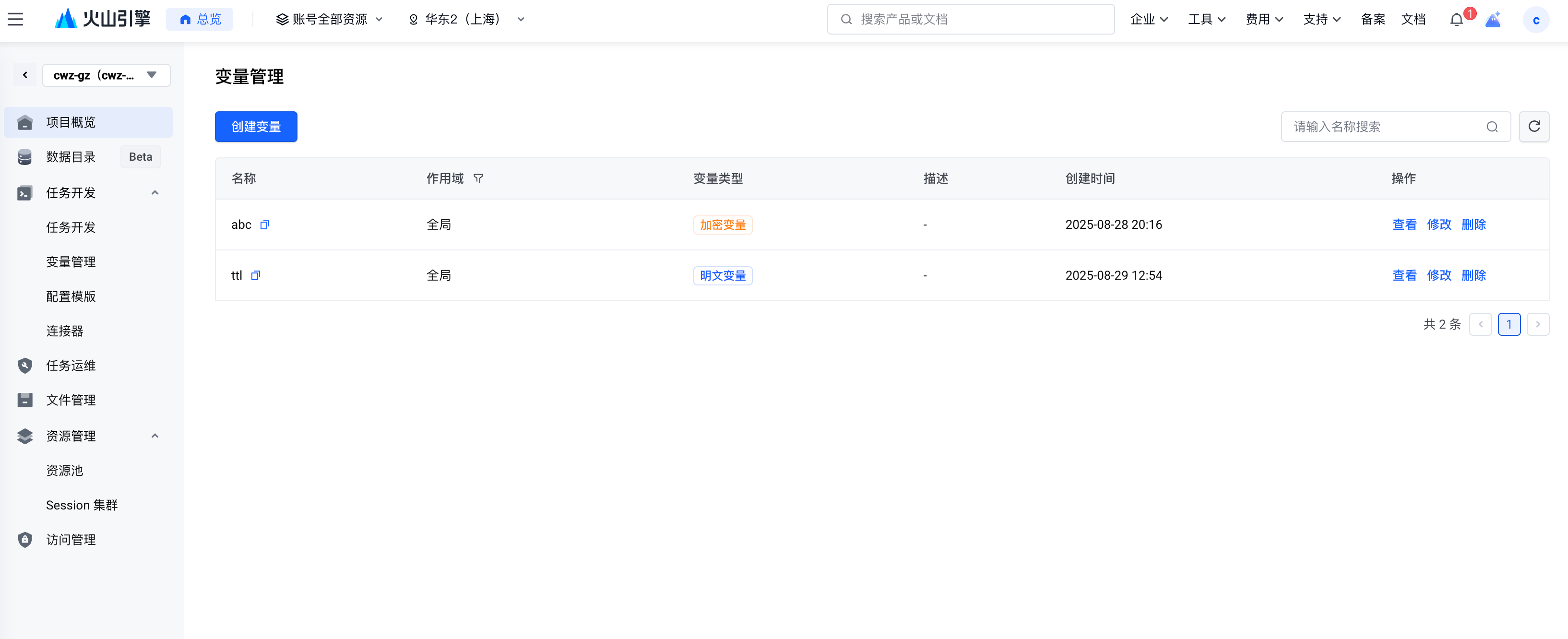This screenshot has width=1568, height=639.
Task: Expand the account resources dropdown
Action: coord(329,20)
